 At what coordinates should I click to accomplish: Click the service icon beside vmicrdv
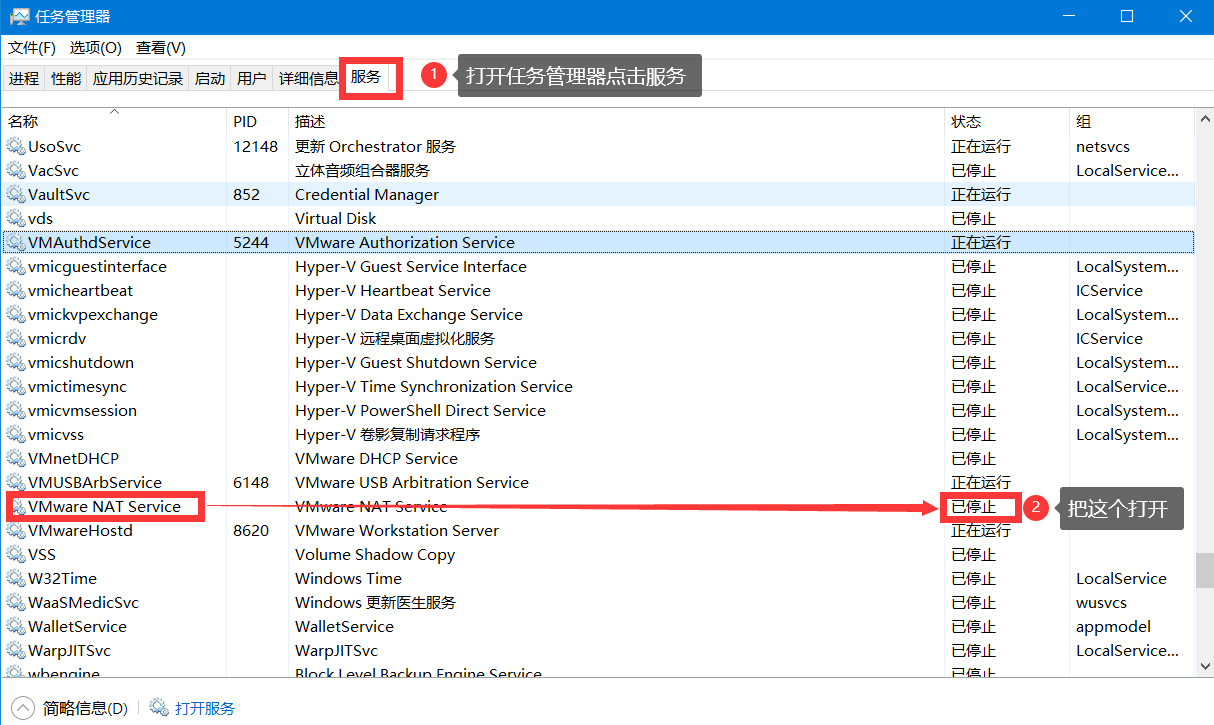click(15, 338)
